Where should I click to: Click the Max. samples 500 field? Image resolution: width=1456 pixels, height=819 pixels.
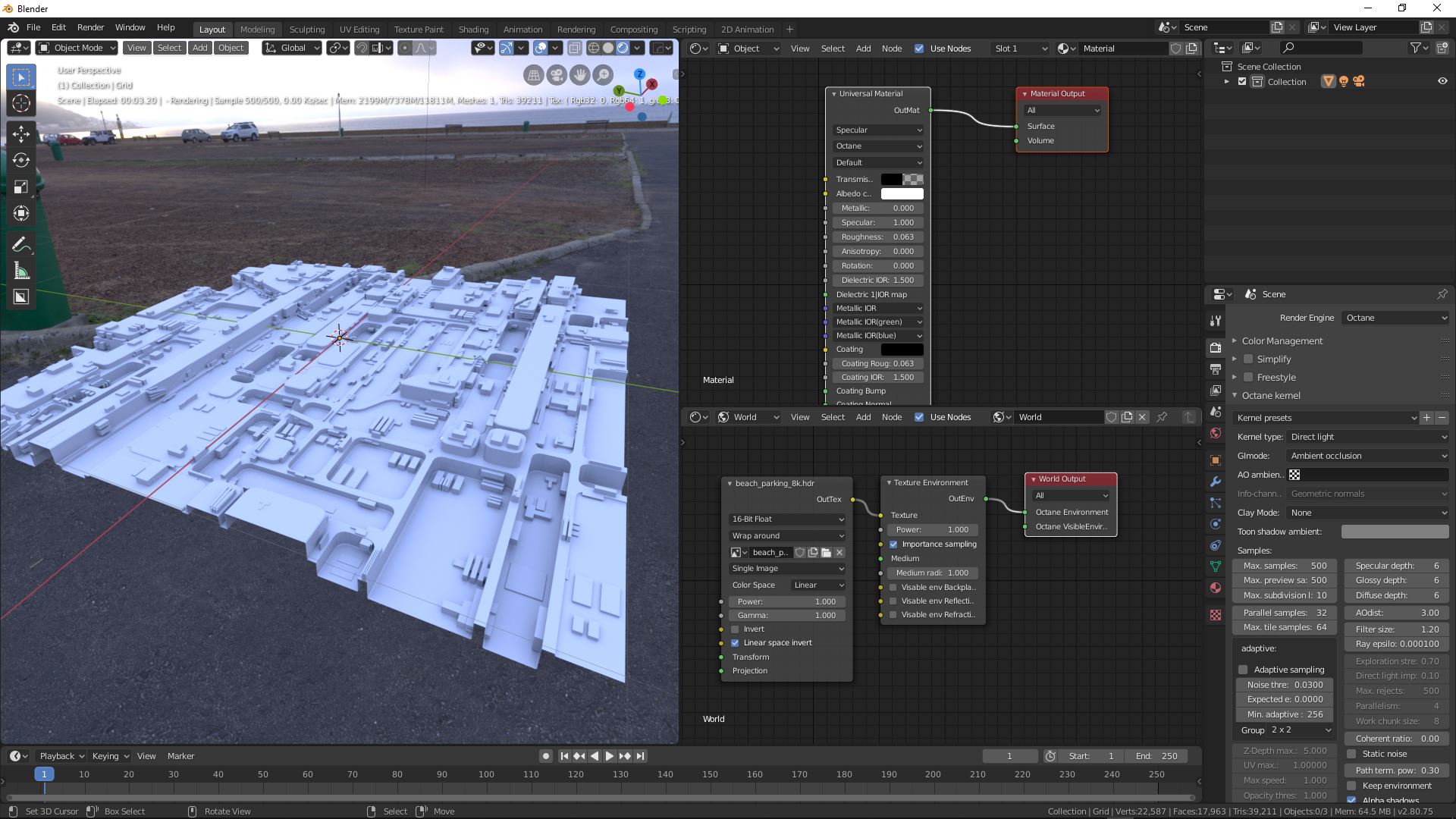pos(1285,566)
